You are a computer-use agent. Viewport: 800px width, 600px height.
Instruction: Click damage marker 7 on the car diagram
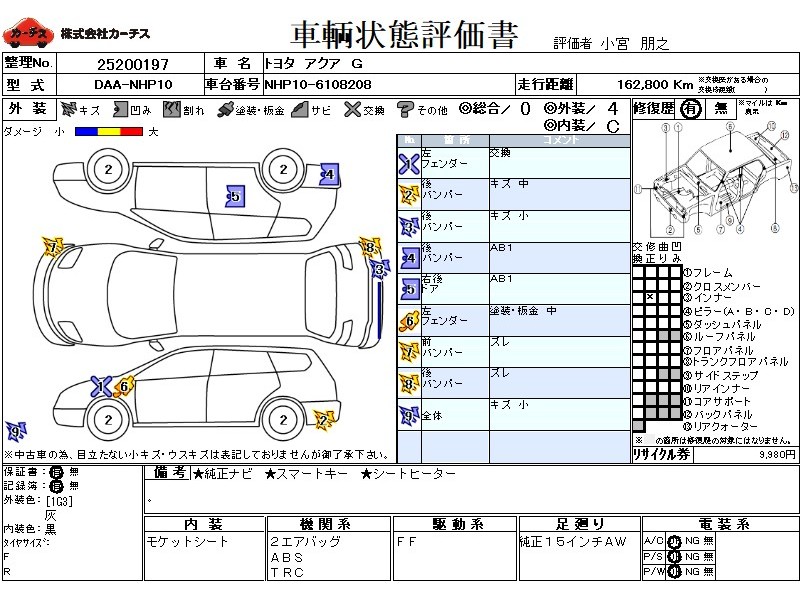click(52, 244)
